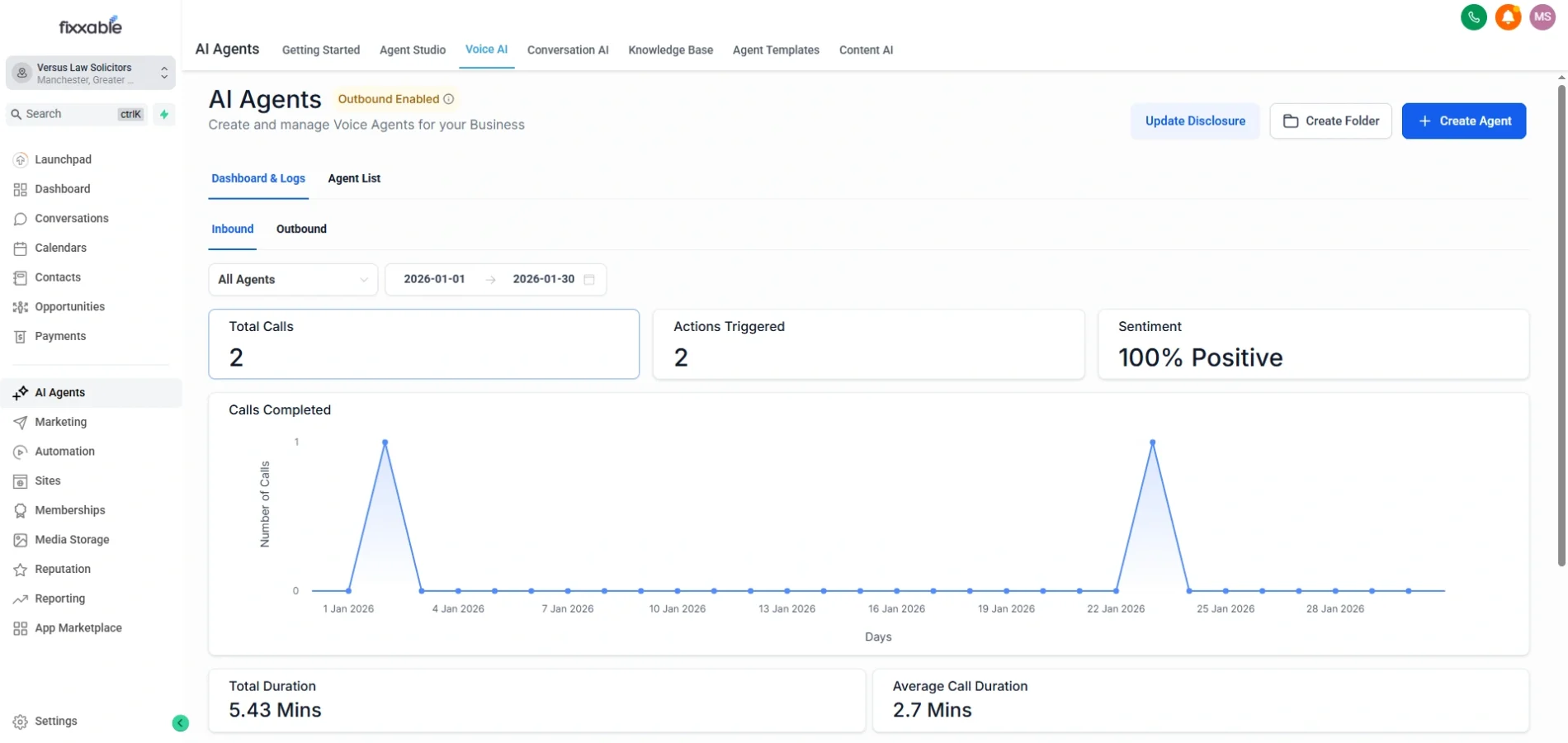
Task: Click the start date 2026-01-01 field
Action: pyautogui.click(x=434, y=279)
